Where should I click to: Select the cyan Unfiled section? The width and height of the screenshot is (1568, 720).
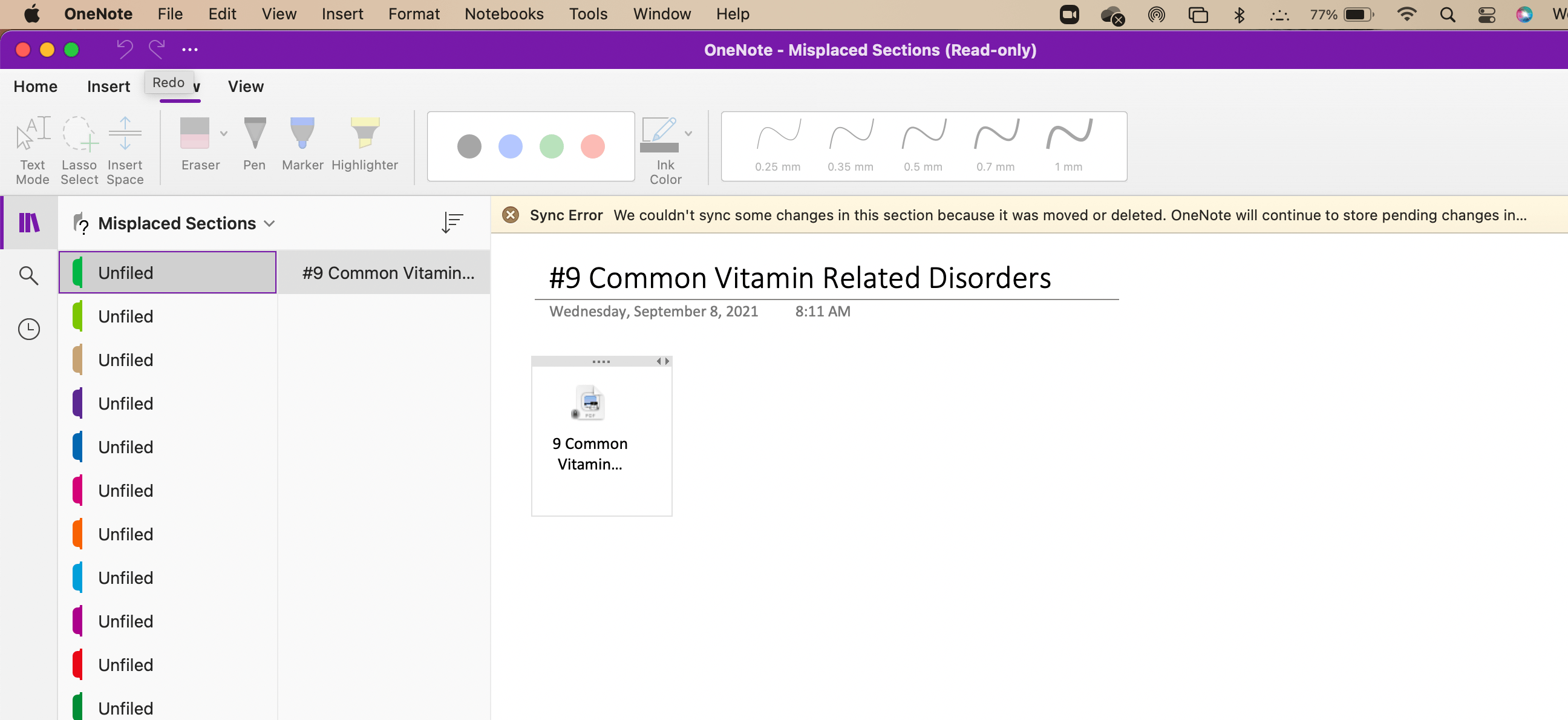pyautogui.click(x=168, y=578)
